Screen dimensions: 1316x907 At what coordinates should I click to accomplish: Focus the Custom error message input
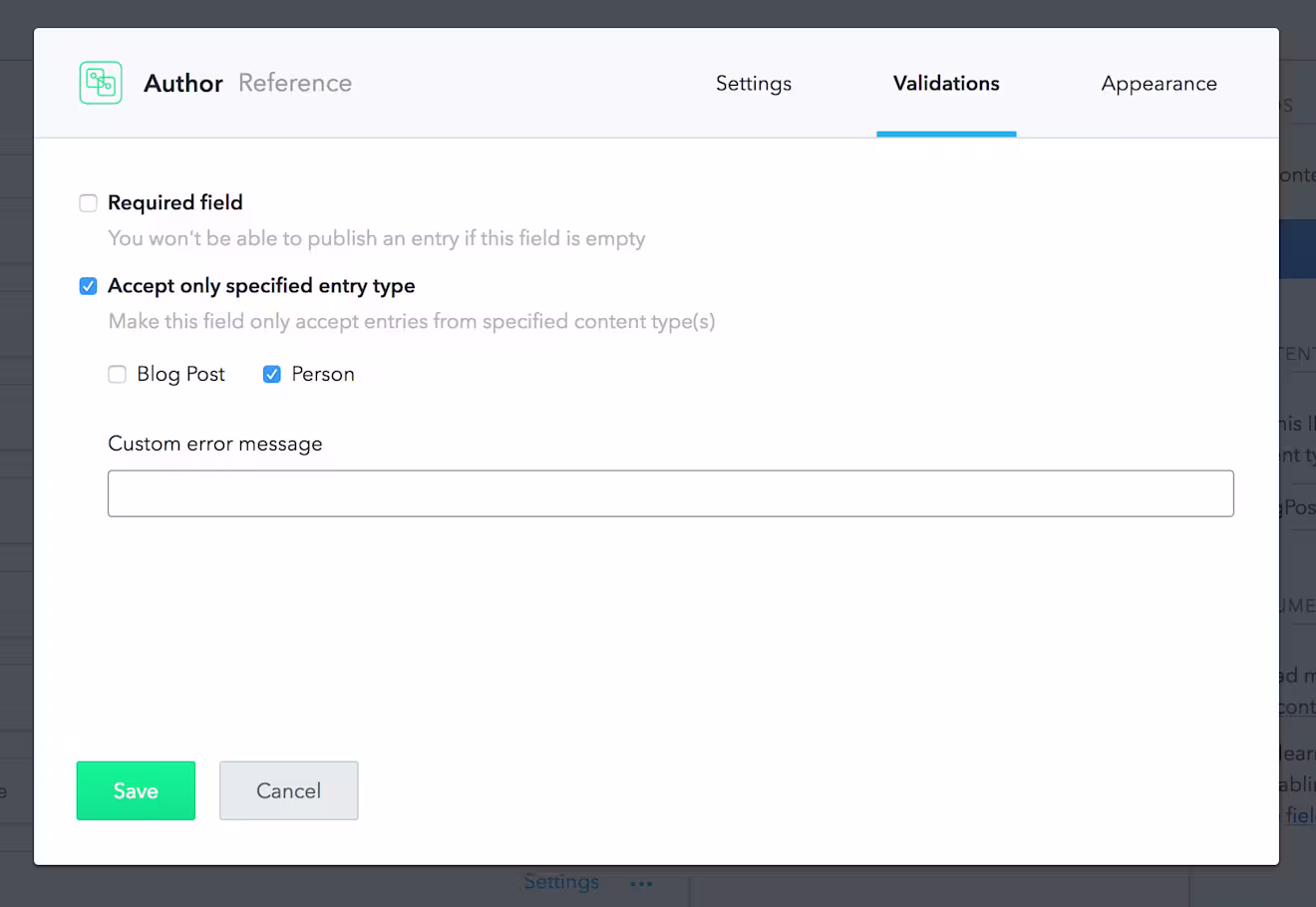(671, 493)
